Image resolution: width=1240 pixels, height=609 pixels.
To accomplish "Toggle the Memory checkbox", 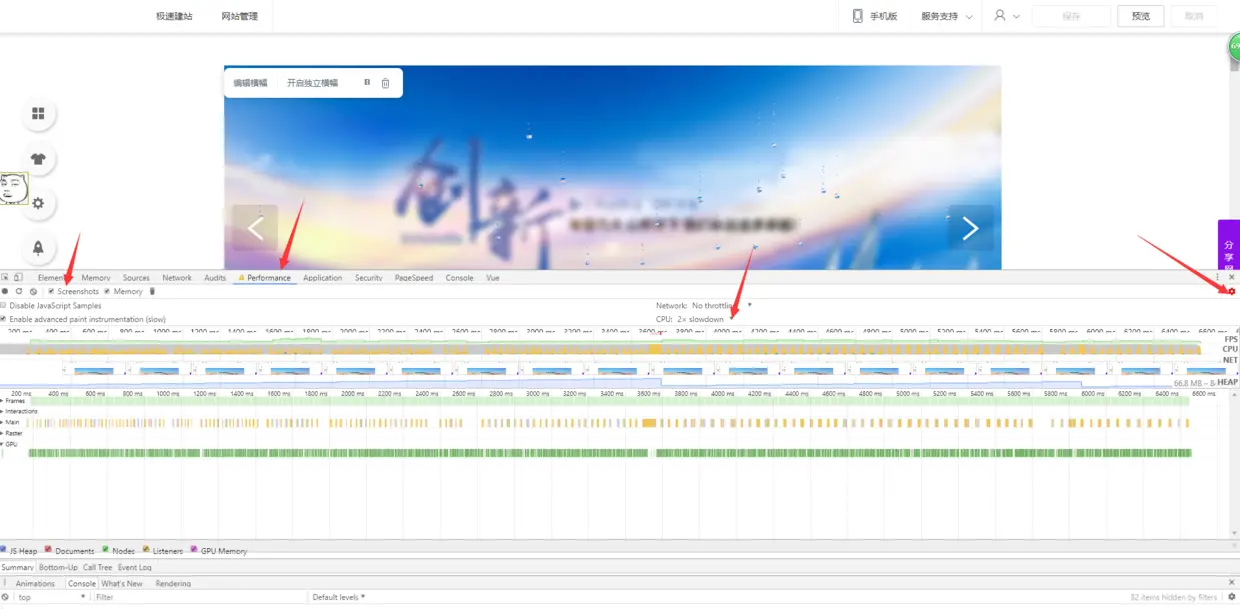I will (107, 291).
